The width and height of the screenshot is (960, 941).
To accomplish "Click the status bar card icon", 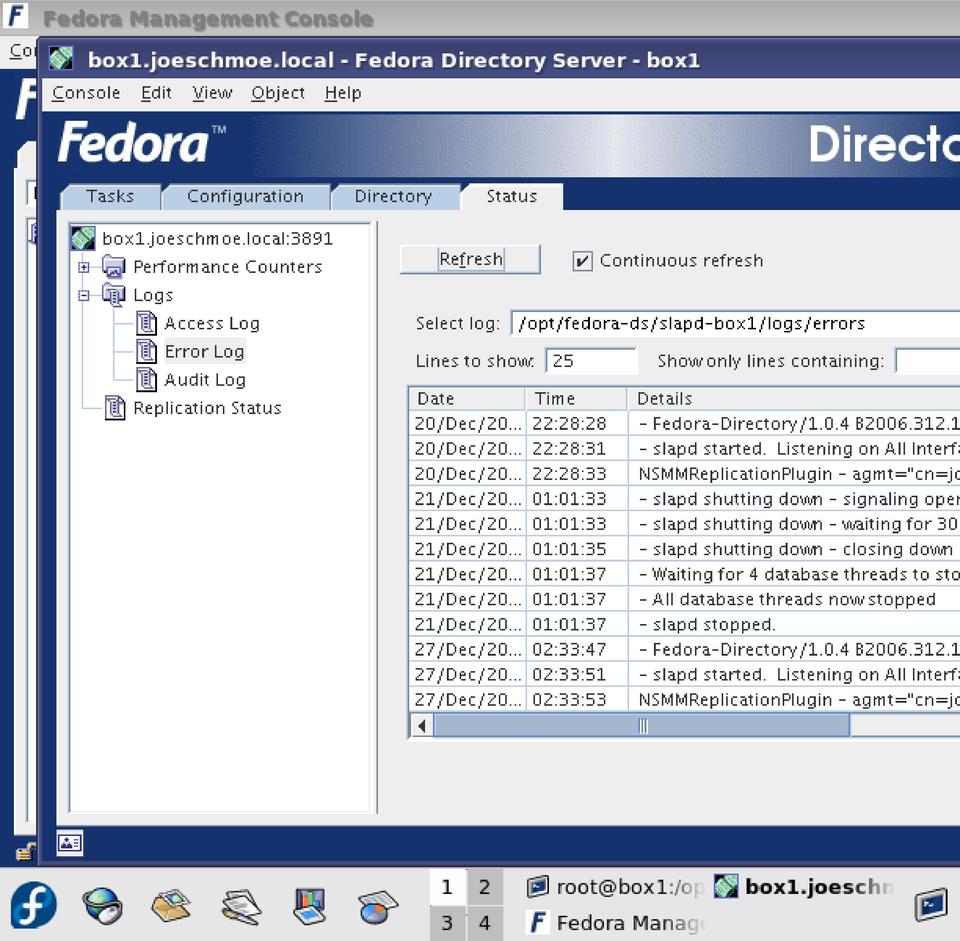I will click(x=70, y=843).
